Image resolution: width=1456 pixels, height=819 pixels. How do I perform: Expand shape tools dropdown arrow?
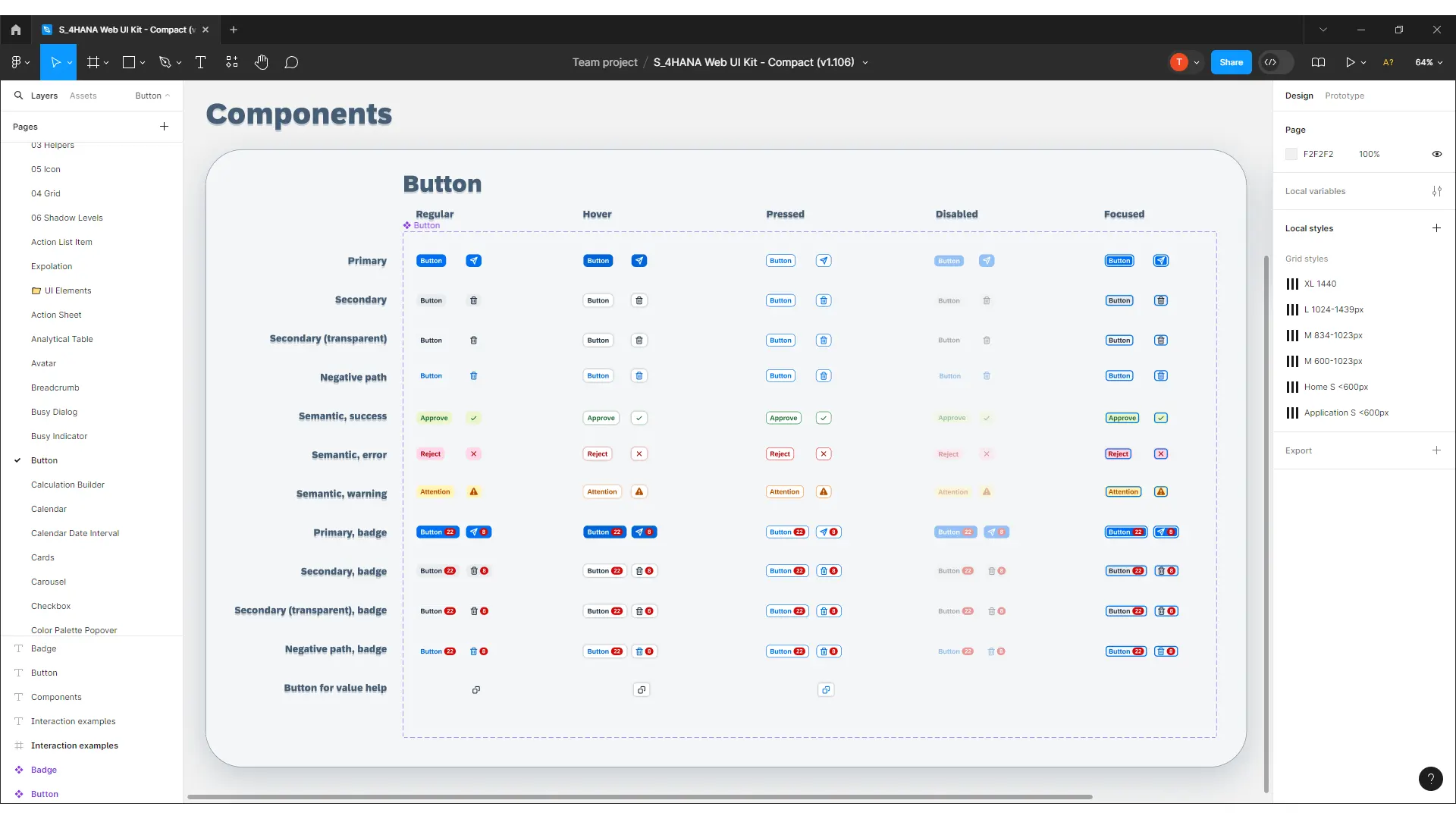coord(143,63)
